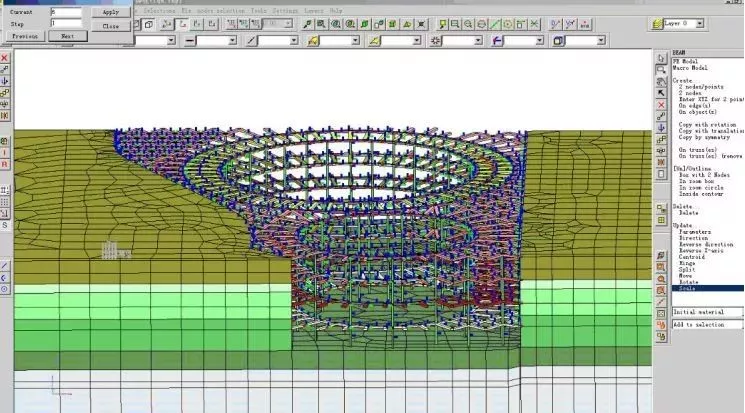Click the pencil line icon in second toolbar row
Image resolution: width=745 pixels, height=413 pixels.
(x=251, y=40)
